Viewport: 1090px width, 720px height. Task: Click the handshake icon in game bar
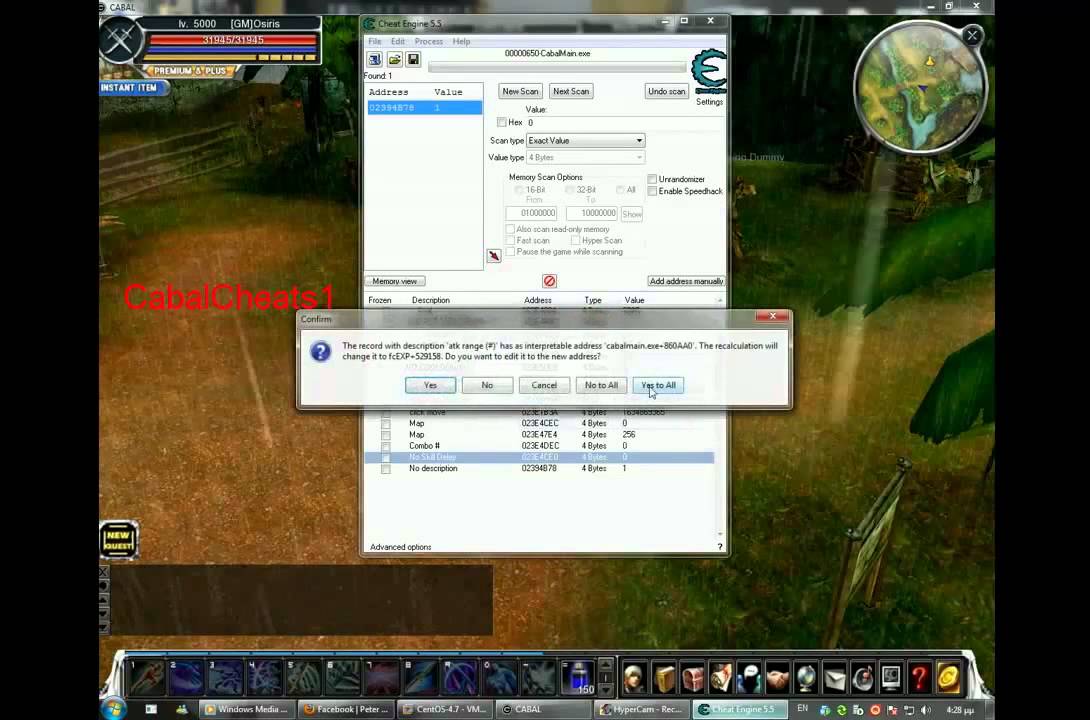click(x=777, y=677)
